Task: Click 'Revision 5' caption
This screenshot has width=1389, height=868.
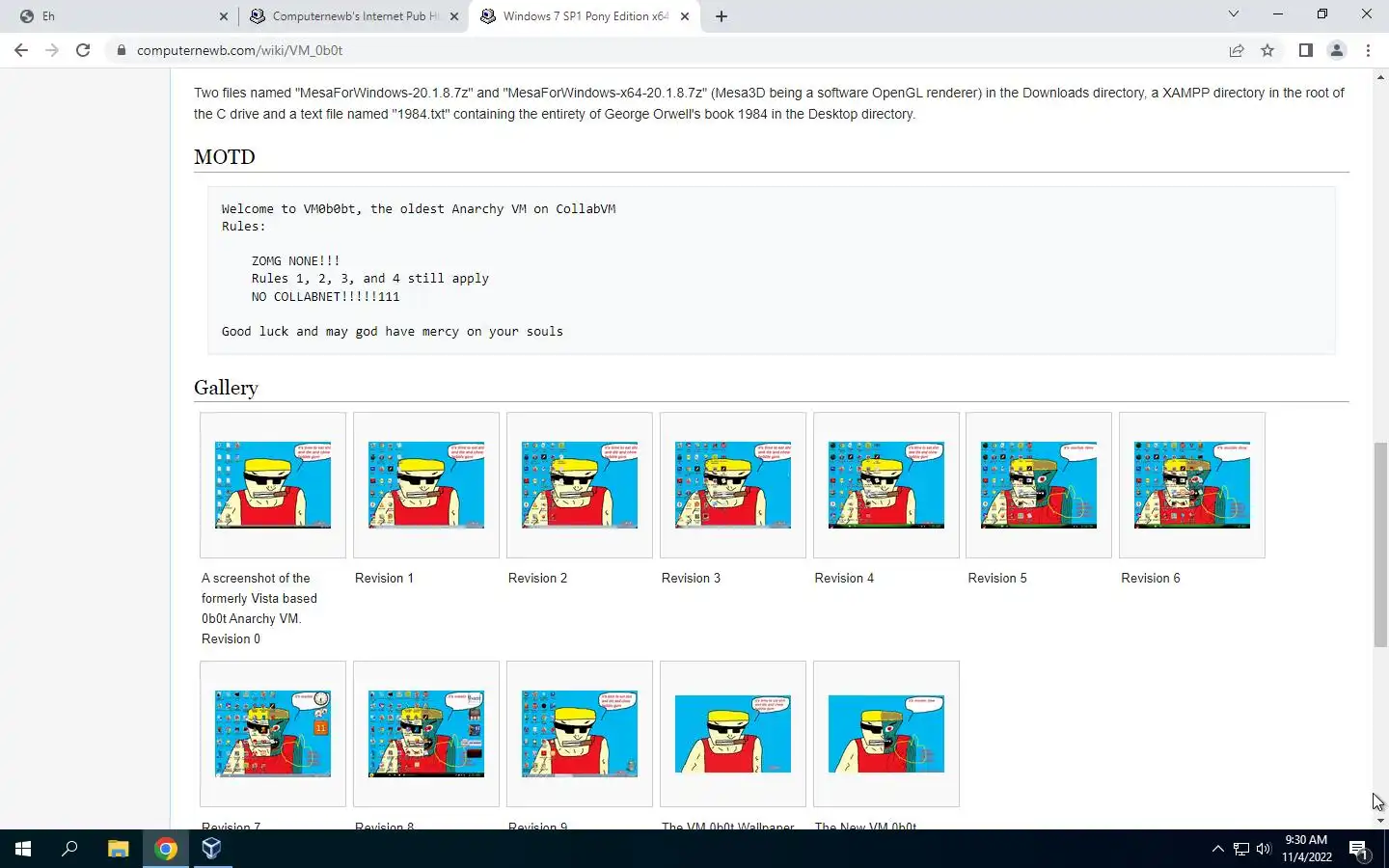Action: [997, 578]
